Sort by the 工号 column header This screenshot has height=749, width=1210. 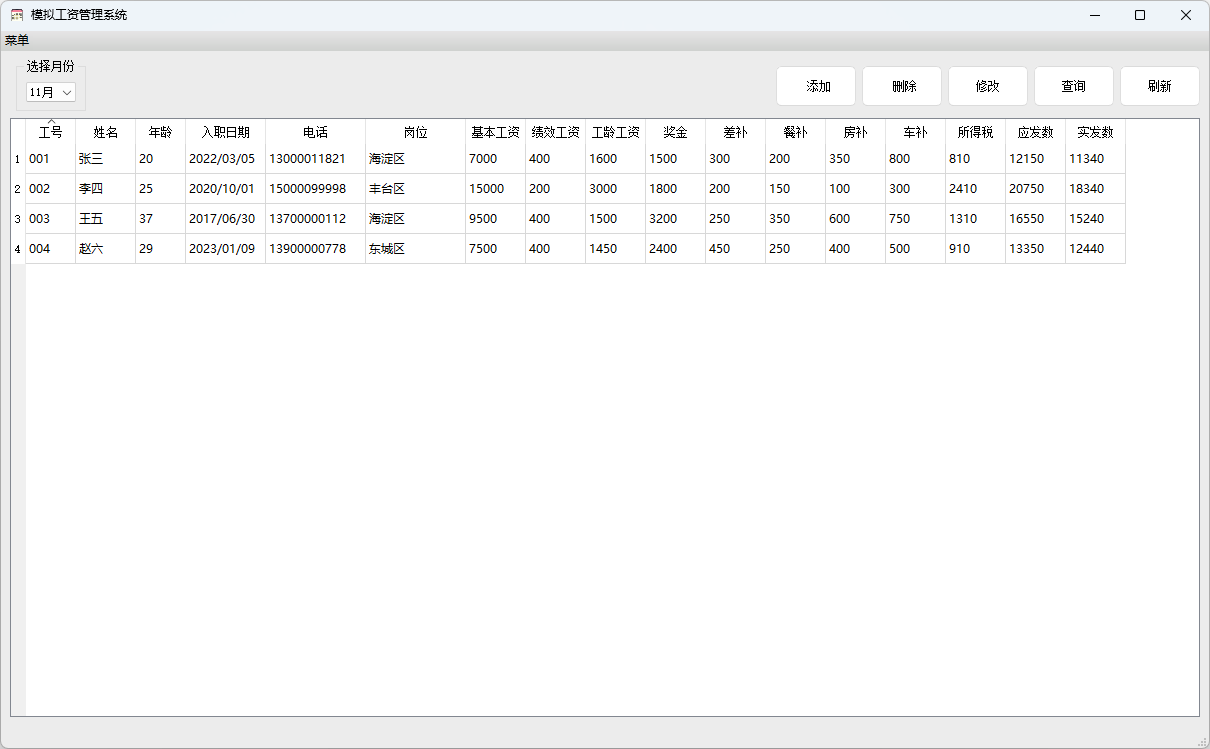[x=51, y=132]
